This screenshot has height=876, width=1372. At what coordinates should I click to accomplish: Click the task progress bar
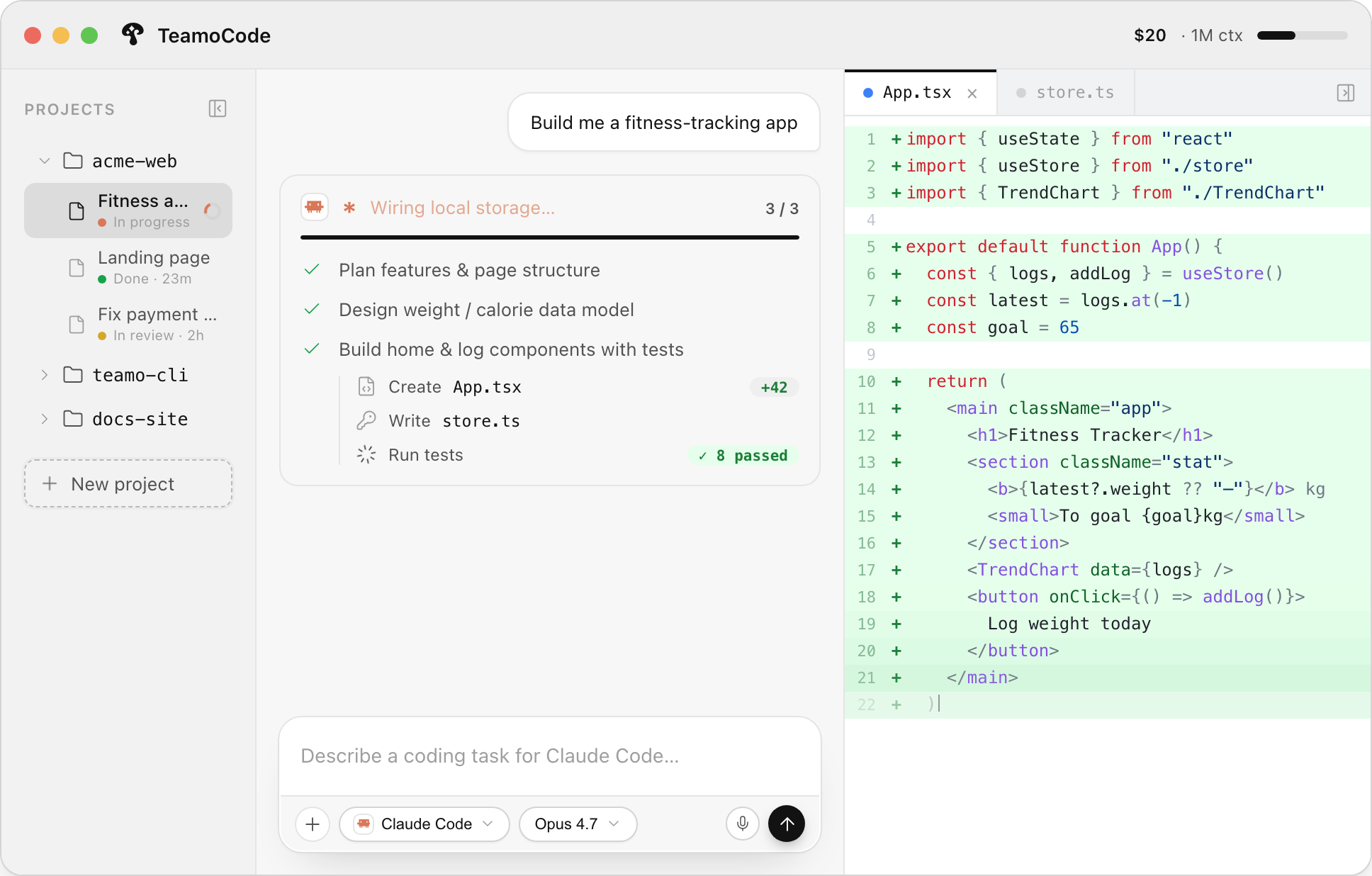tap(550, 237)
